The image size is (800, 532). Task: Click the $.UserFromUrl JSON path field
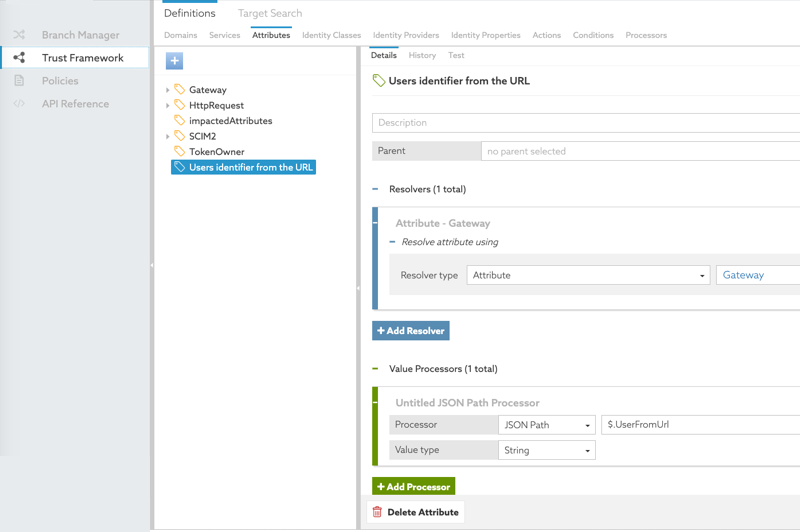[701, 425]
